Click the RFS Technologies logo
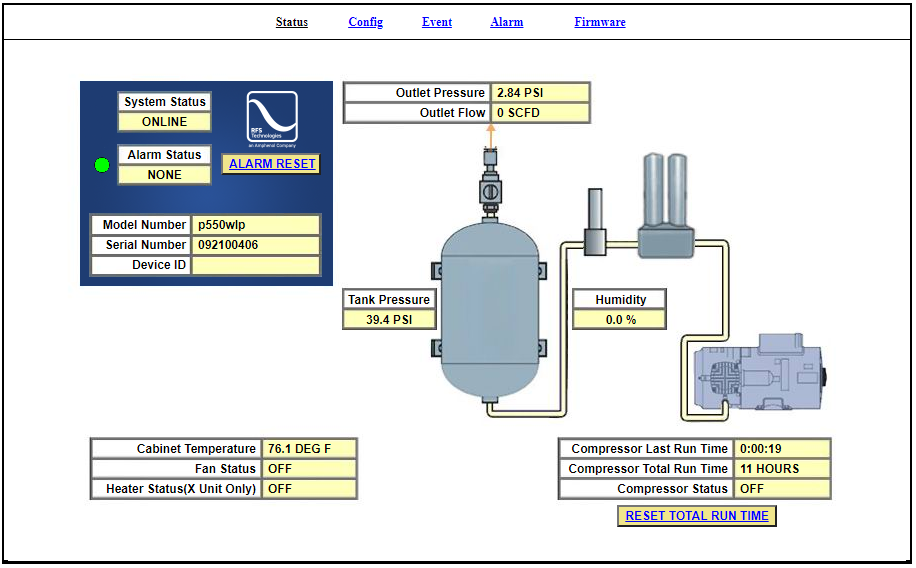Screen dimensions: 916x568 tap(272, 119)
